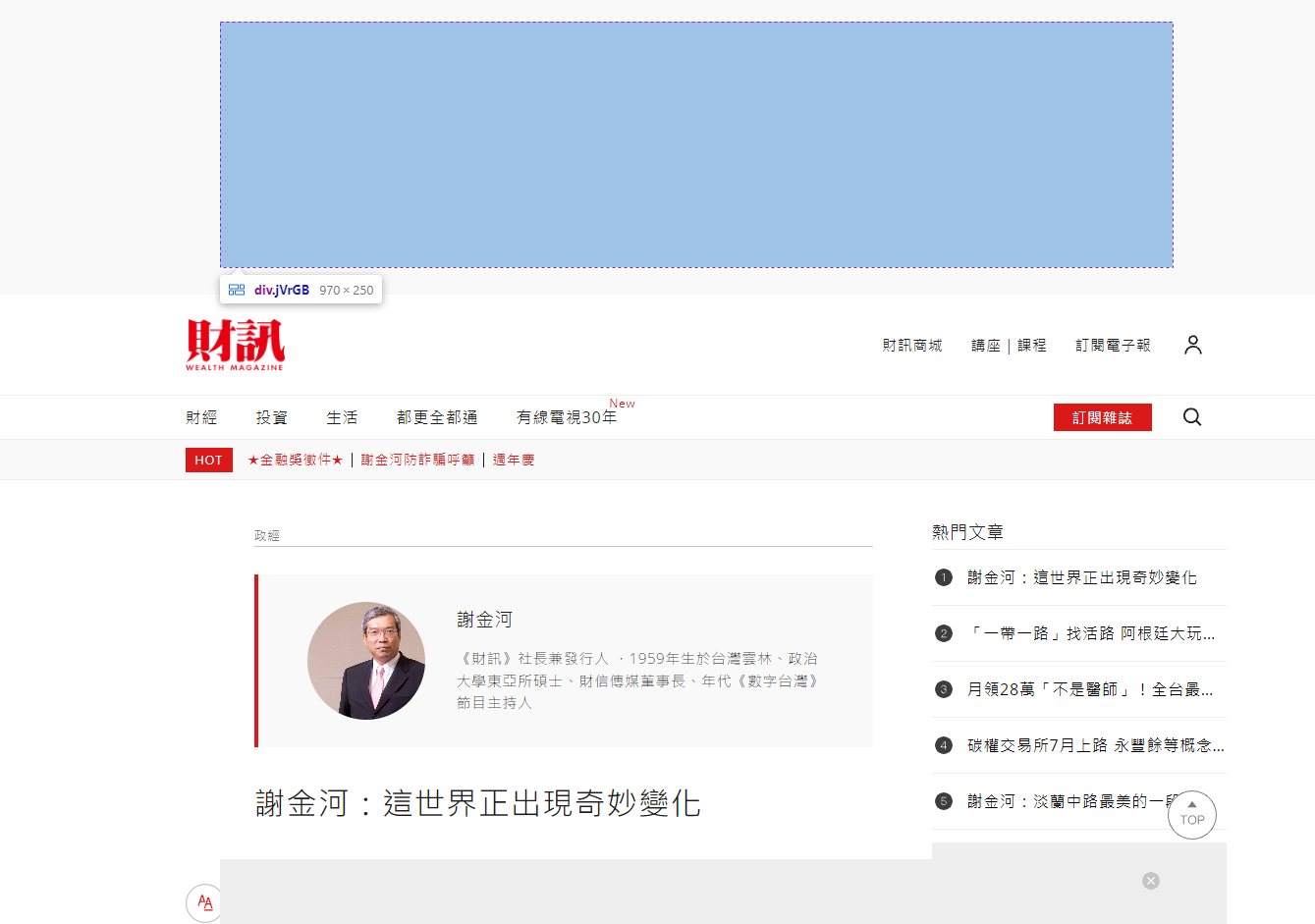Click the user account person icon
1315x924 pixels.
coord(1193,344)
